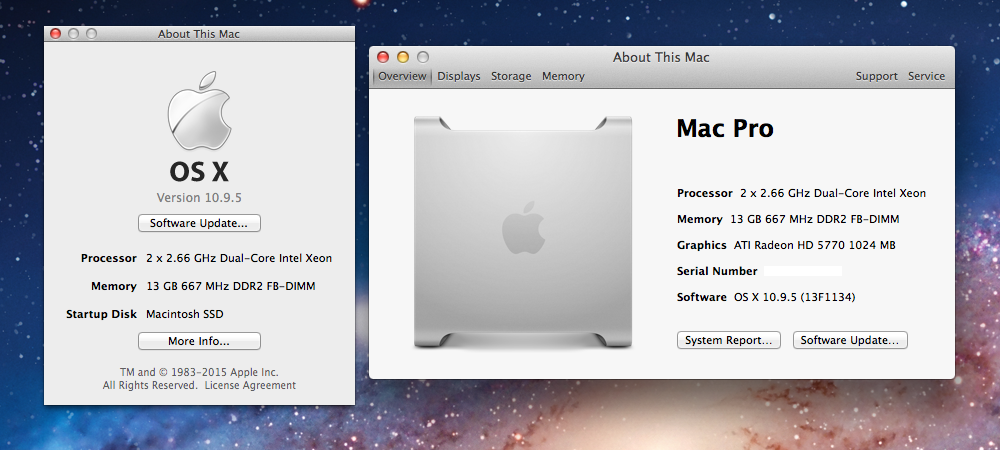Click the Mac Pro window title bar
The image size is (1000, 450).
pyautogui.click(x=661, y=57)
